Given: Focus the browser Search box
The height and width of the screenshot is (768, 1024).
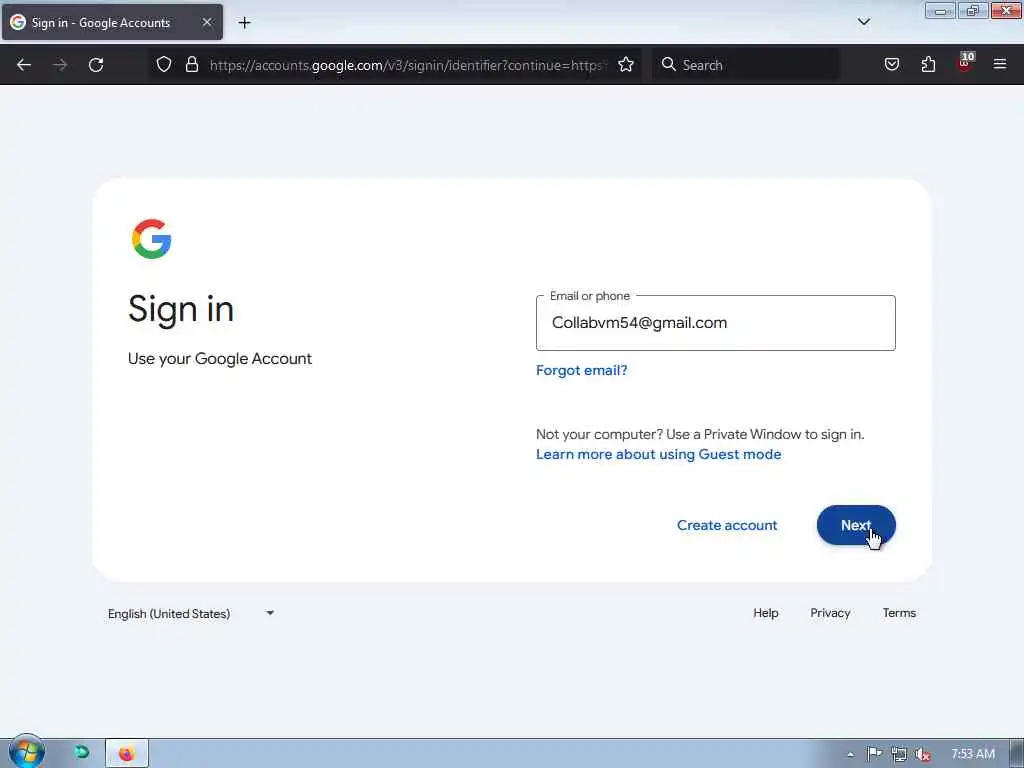Looking at the screenshot, I should [x=745, y=65].
